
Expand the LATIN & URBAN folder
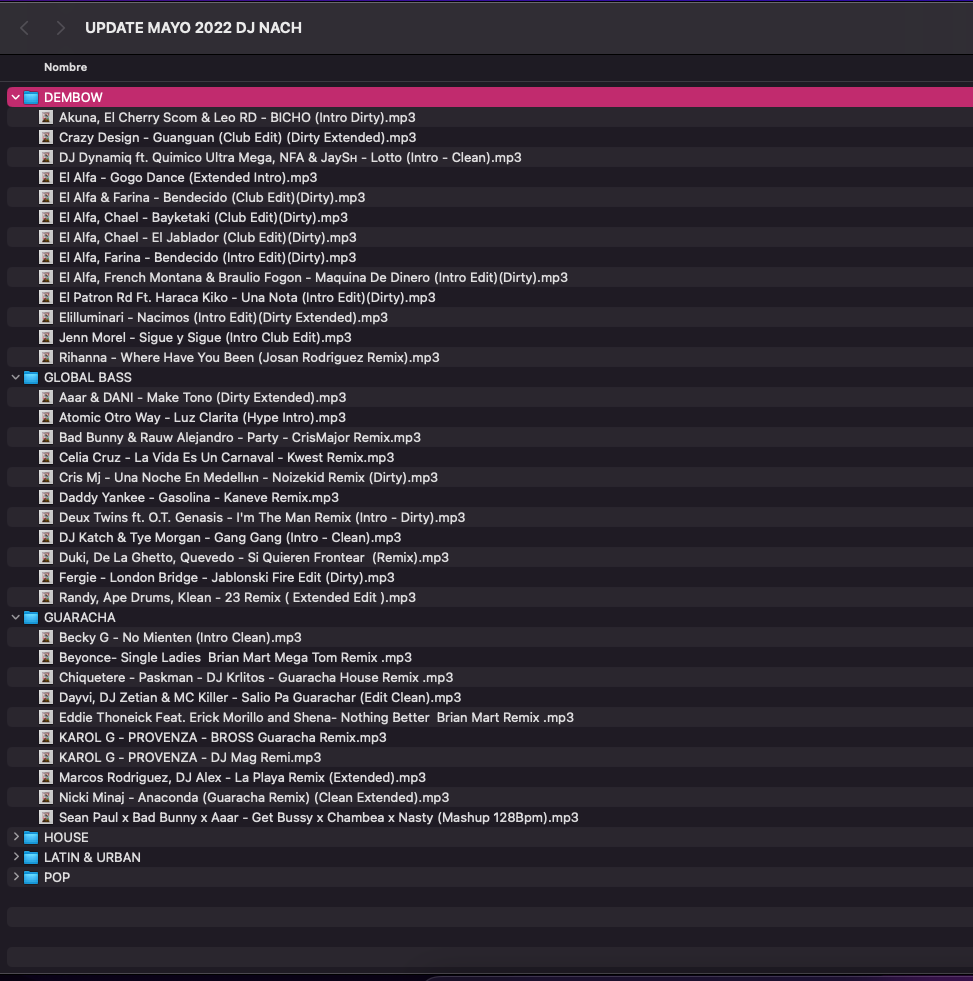pos(16,857)
